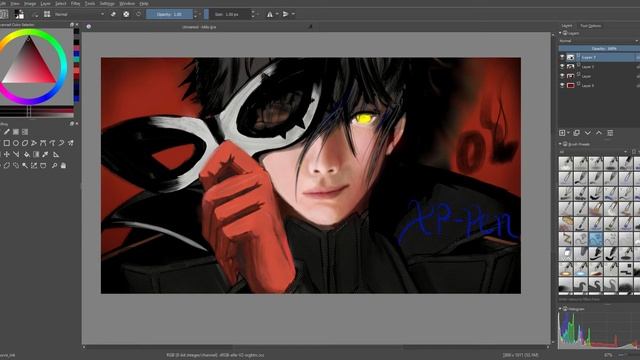
Task: Open the Settings menu
Action: [x=107, y=3]
